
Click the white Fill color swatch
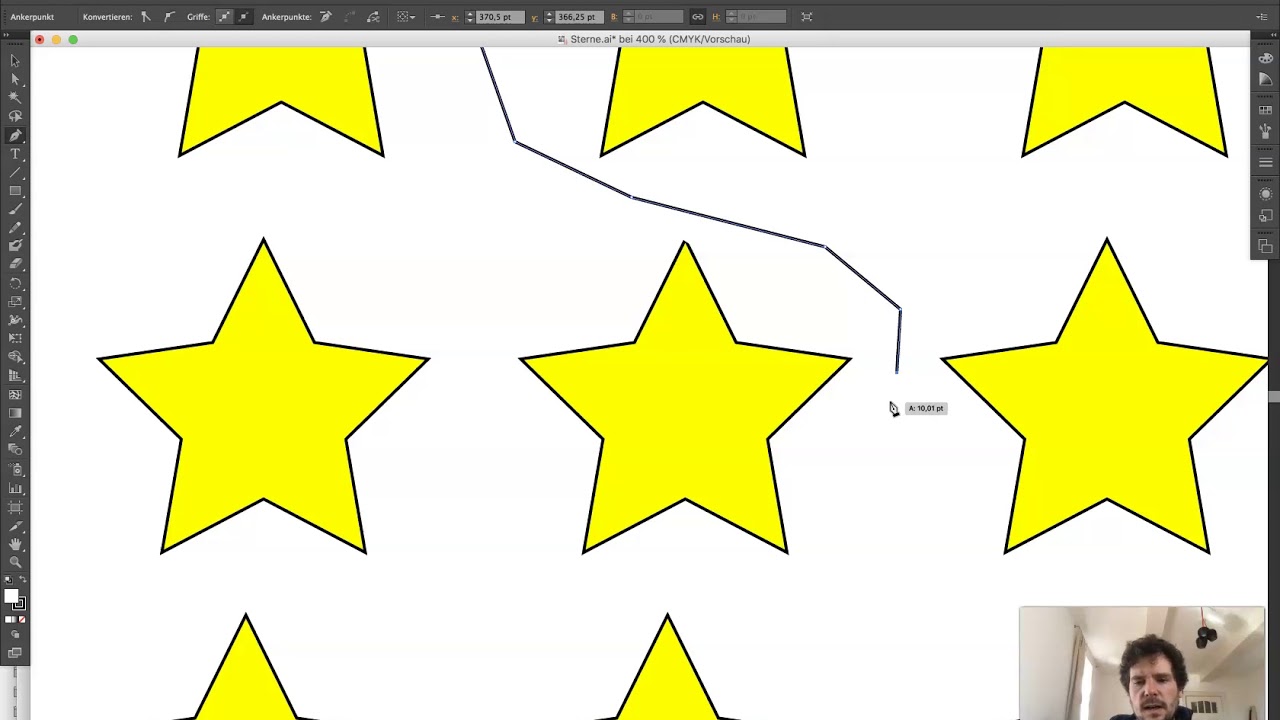click(x=11, y=597)
